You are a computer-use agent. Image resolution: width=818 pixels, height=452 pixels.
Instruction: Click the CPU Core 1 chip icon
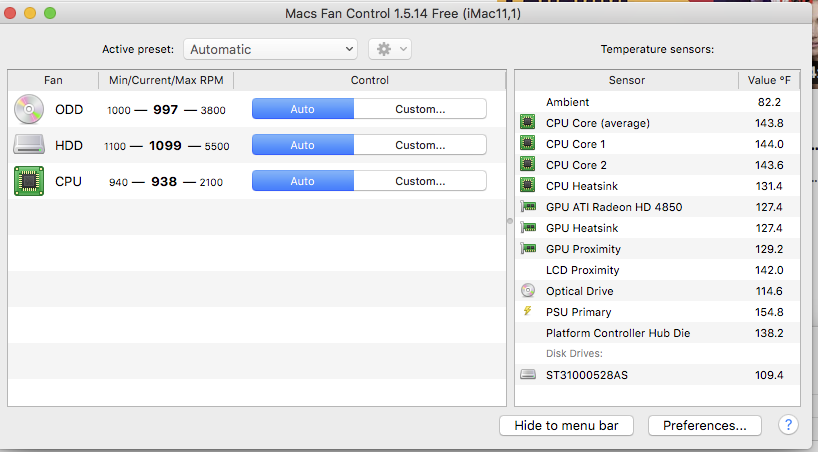coord(527,143)
